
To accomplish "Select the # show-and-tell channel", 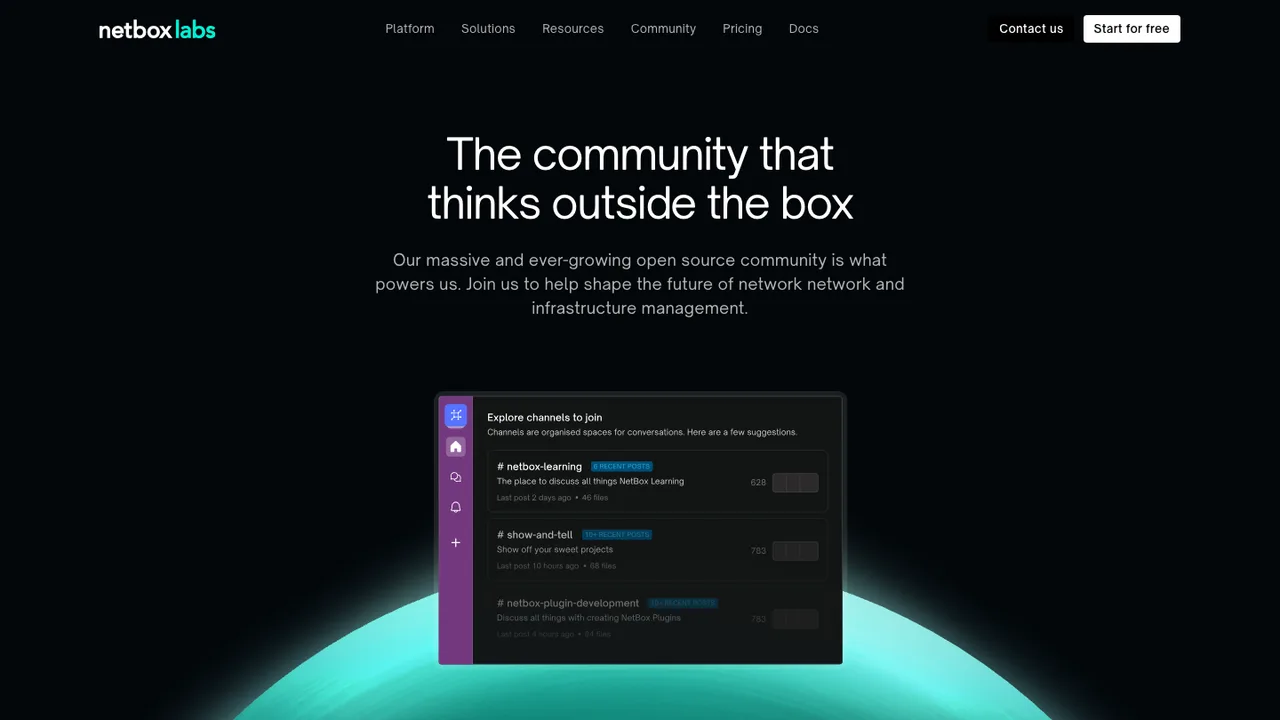I will click(x=657, y=549).
